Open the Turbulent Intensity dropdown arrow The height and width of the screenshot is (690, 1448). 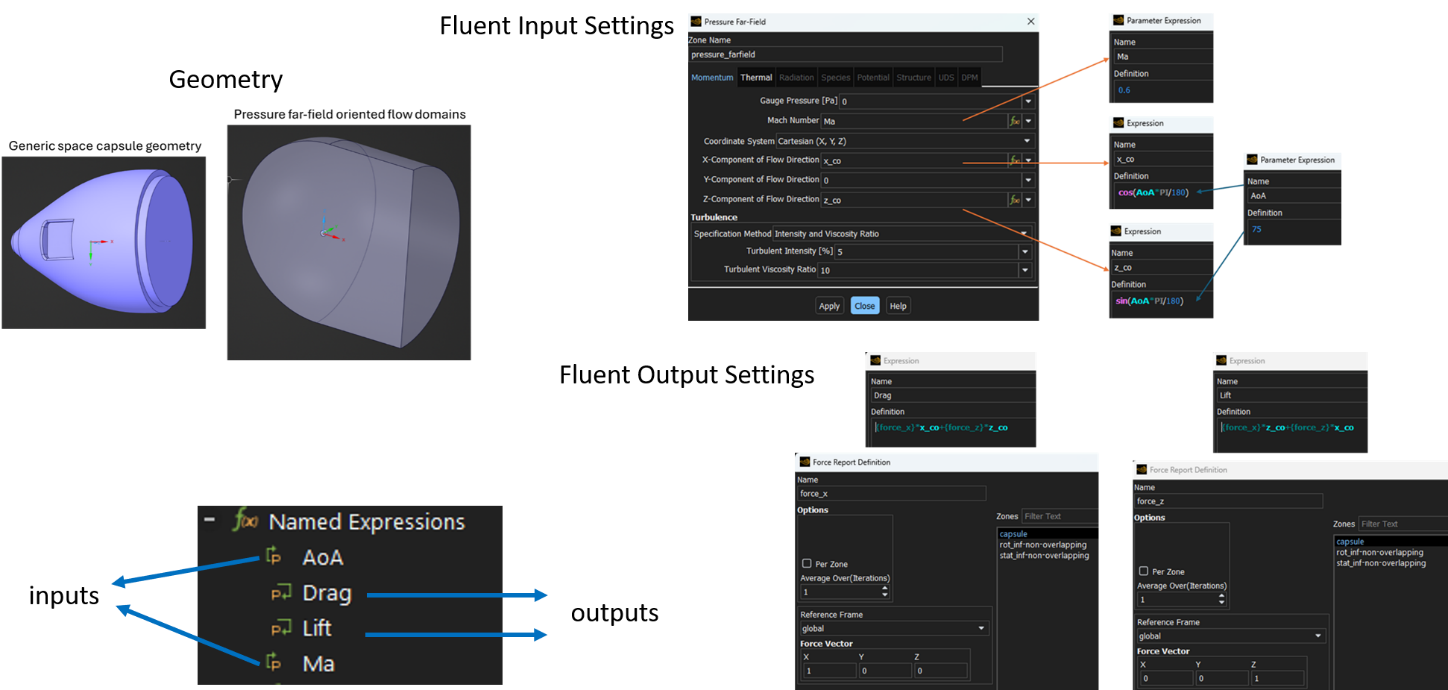tap(1025, 252)
